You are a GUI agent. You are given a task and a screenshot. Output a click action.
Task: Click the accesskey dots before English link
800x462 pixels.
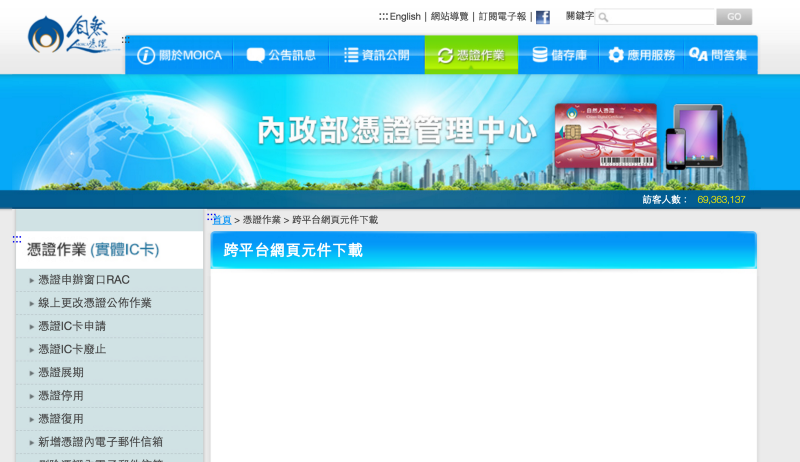[x=383, y=17]
